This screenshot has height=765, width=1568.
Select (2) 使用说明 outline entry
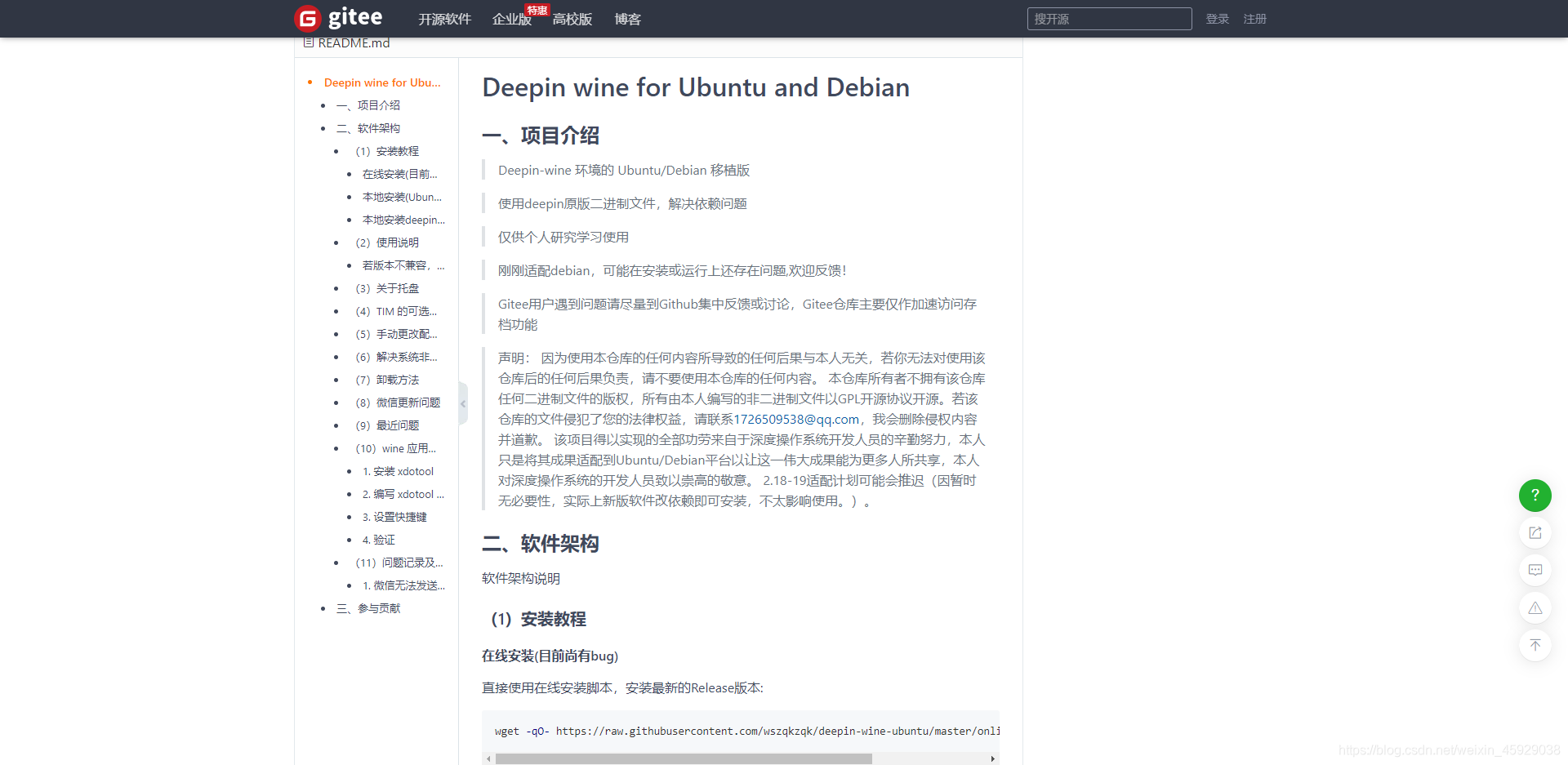click(x=387, y=242)
